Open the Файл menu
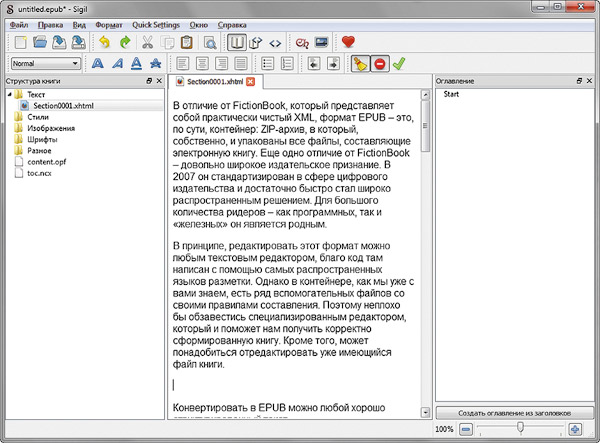The image size is (600, 443). 19,25
